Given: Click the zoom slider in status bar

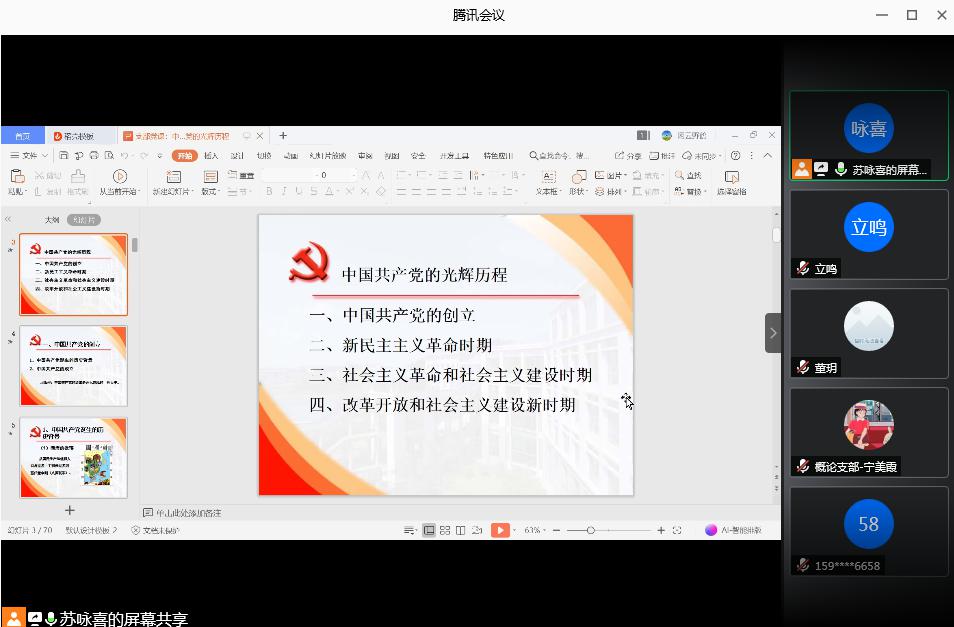Looking at the screenshot, I should [591, 530].
